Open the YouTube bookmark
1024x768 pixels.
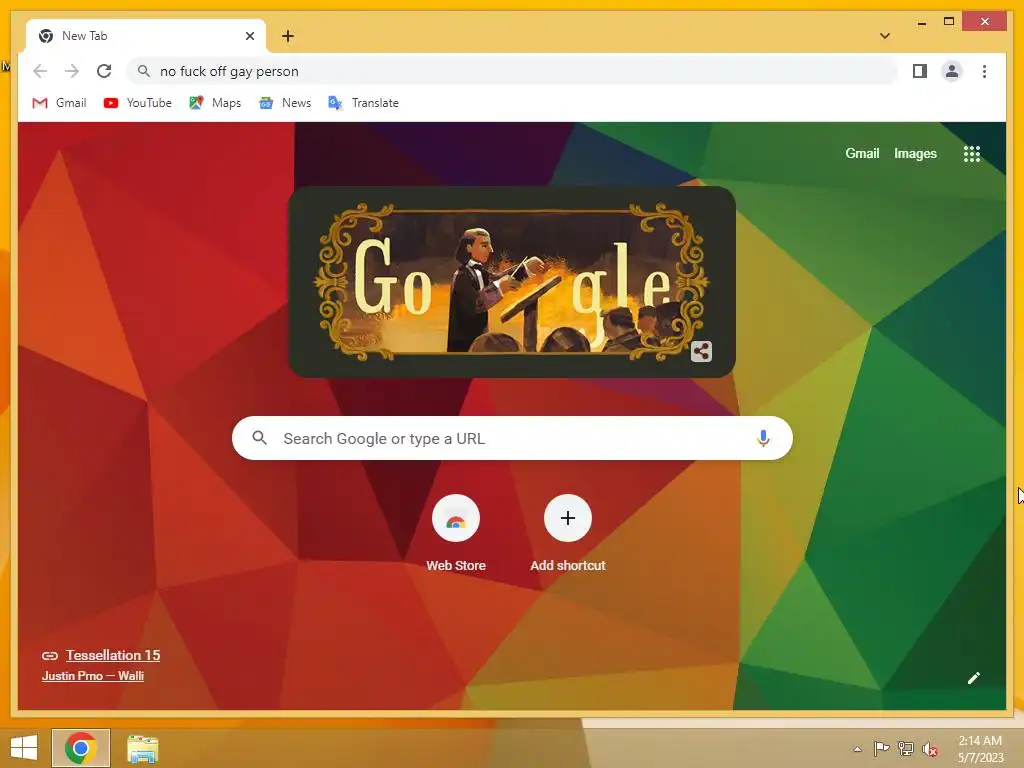coord(138,103)
